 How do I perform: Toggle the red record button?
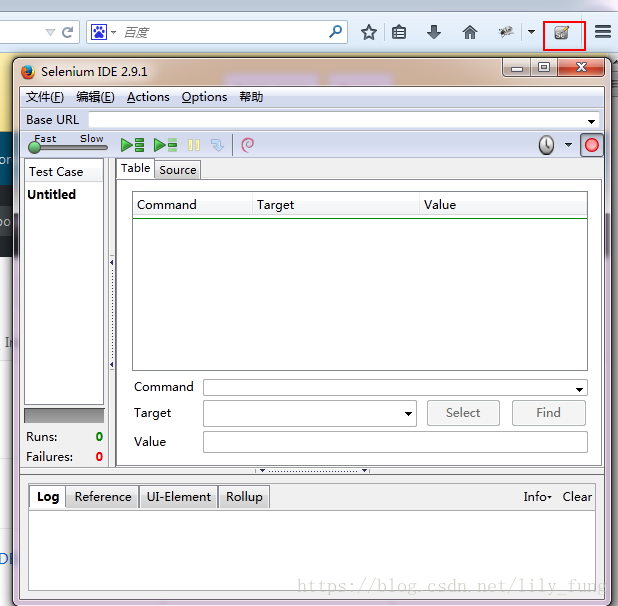[x=591, y=145]
